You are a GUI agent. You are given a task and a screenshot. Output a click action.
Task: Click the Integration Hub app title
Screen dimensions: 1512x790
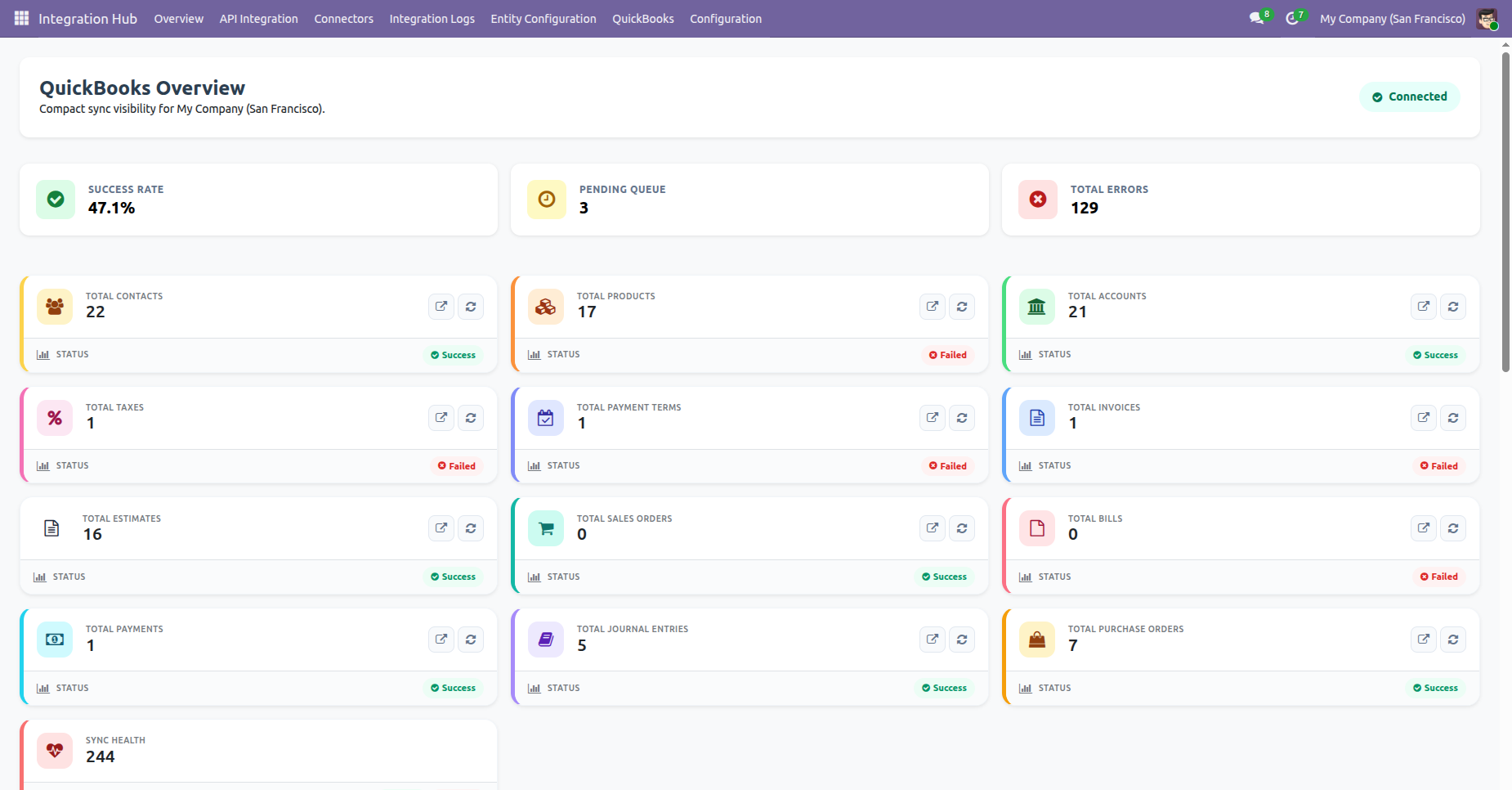(x=87, y=19)
